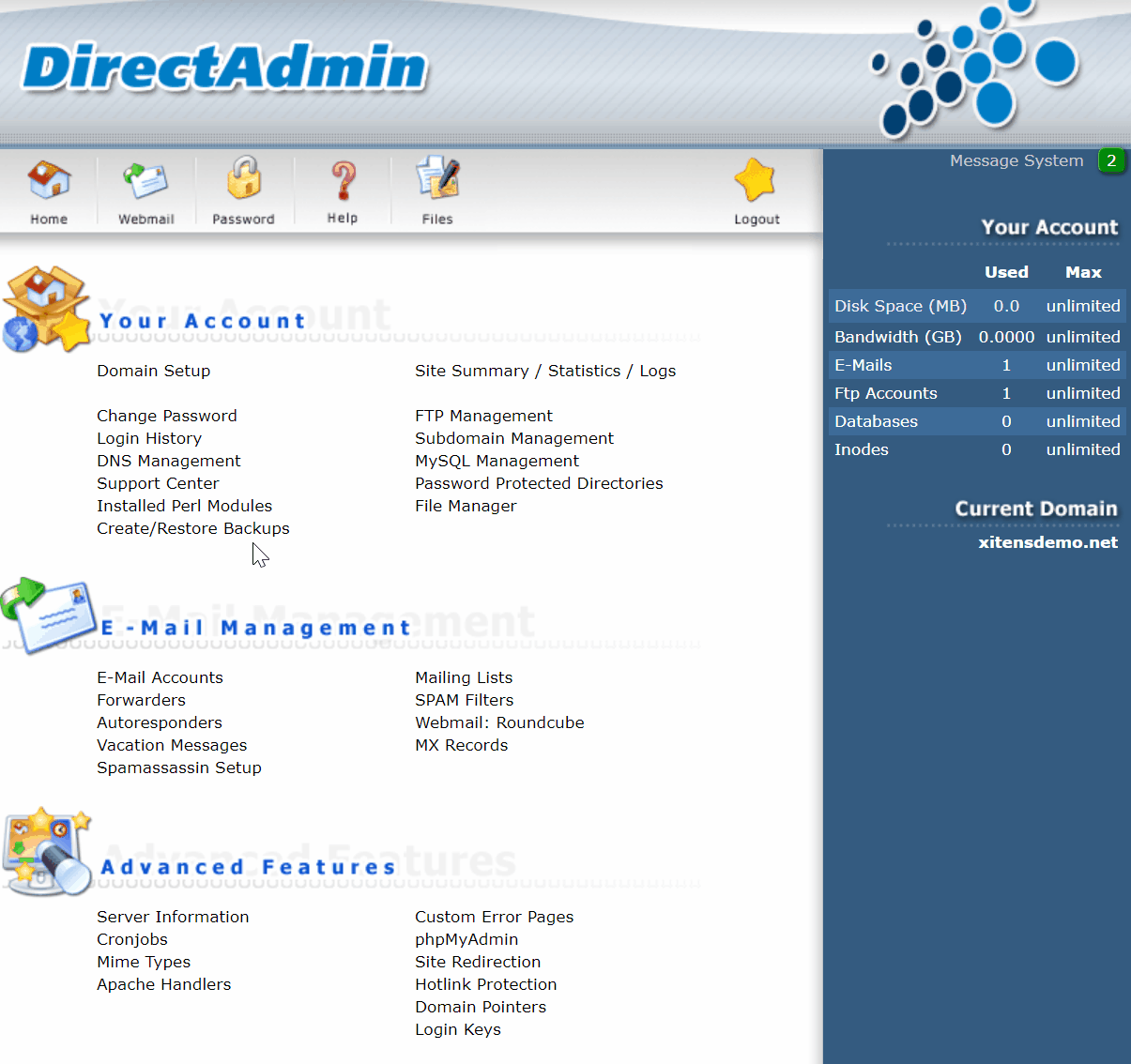Open Domain Setup
This screenshot has width=1131, height=1064.
click(x=154, y=371)
